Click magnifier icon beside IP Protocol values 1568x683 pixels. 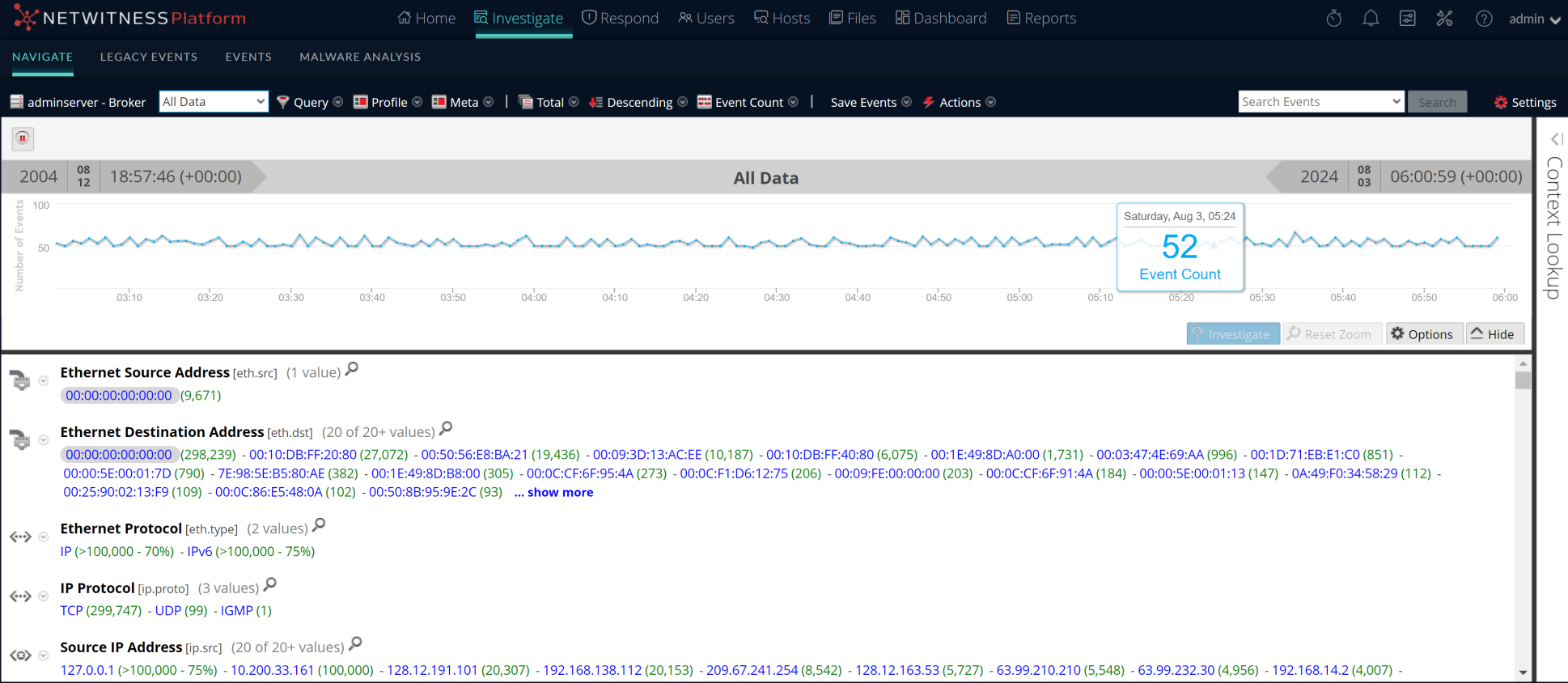(x=270, y=584)
